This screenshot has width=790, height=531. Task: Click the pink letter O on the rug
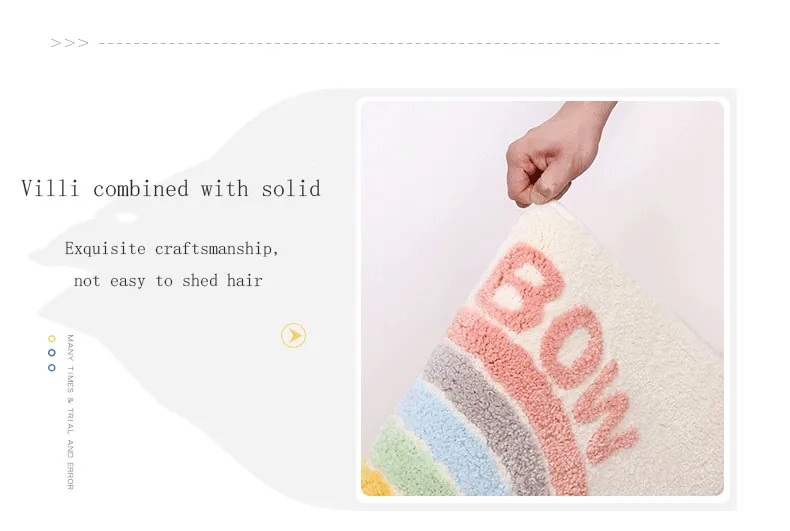click(x=573, y=347)
